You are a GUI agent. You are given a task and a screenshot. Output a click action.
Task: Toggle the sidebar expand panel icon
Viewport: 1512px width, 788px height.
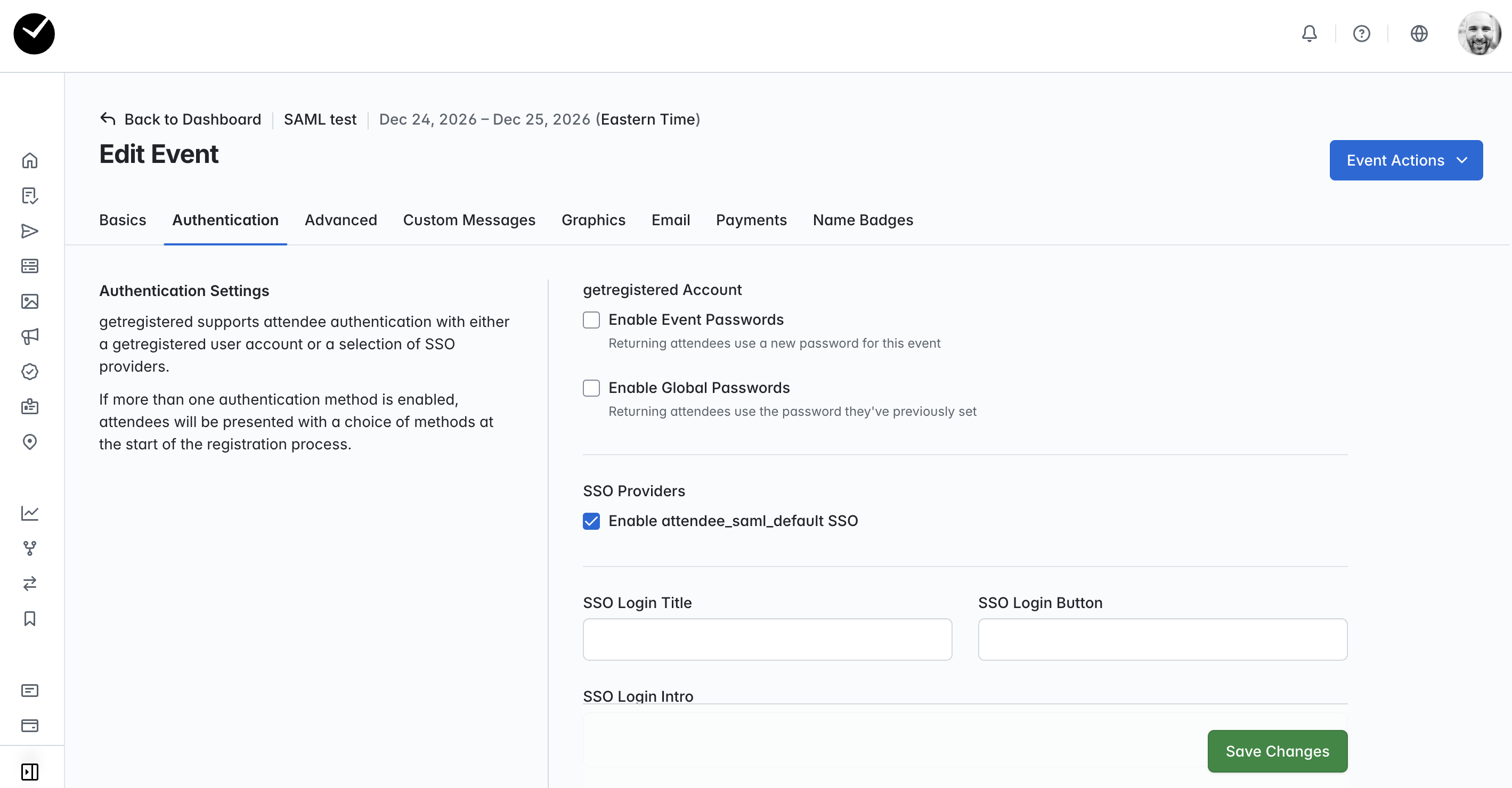click(x=30, y=771)
